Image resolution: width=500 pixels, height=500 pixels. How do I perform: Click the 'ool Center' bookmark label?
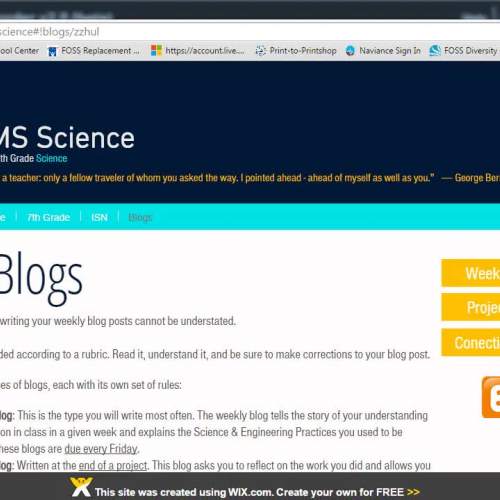pyautogui.click(x=19, y=51)
